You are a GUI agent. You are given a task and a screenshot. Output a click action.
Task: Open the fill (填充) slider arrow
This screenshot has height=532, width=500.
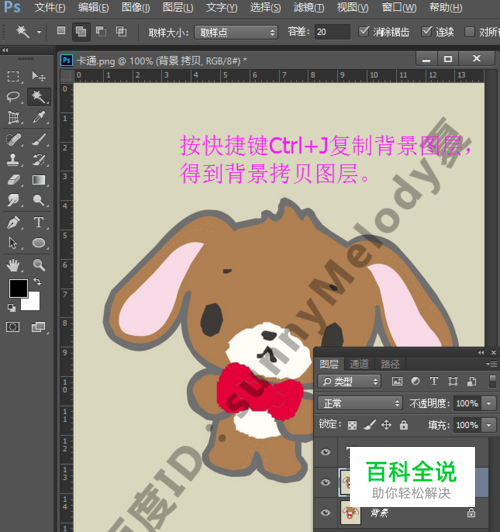(x=489, y=425)
